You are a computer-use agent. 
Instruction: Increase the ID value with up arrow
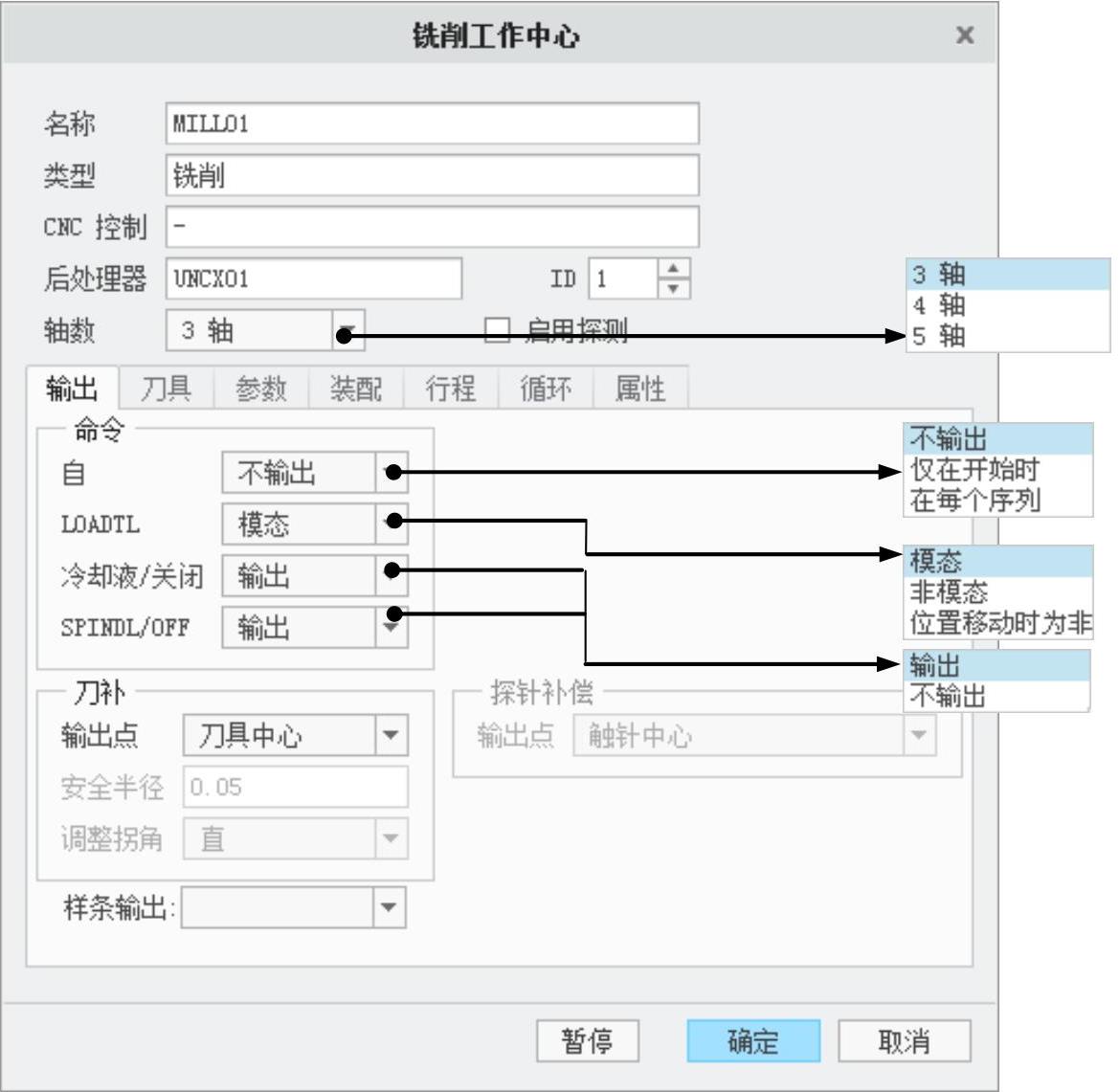673,268
